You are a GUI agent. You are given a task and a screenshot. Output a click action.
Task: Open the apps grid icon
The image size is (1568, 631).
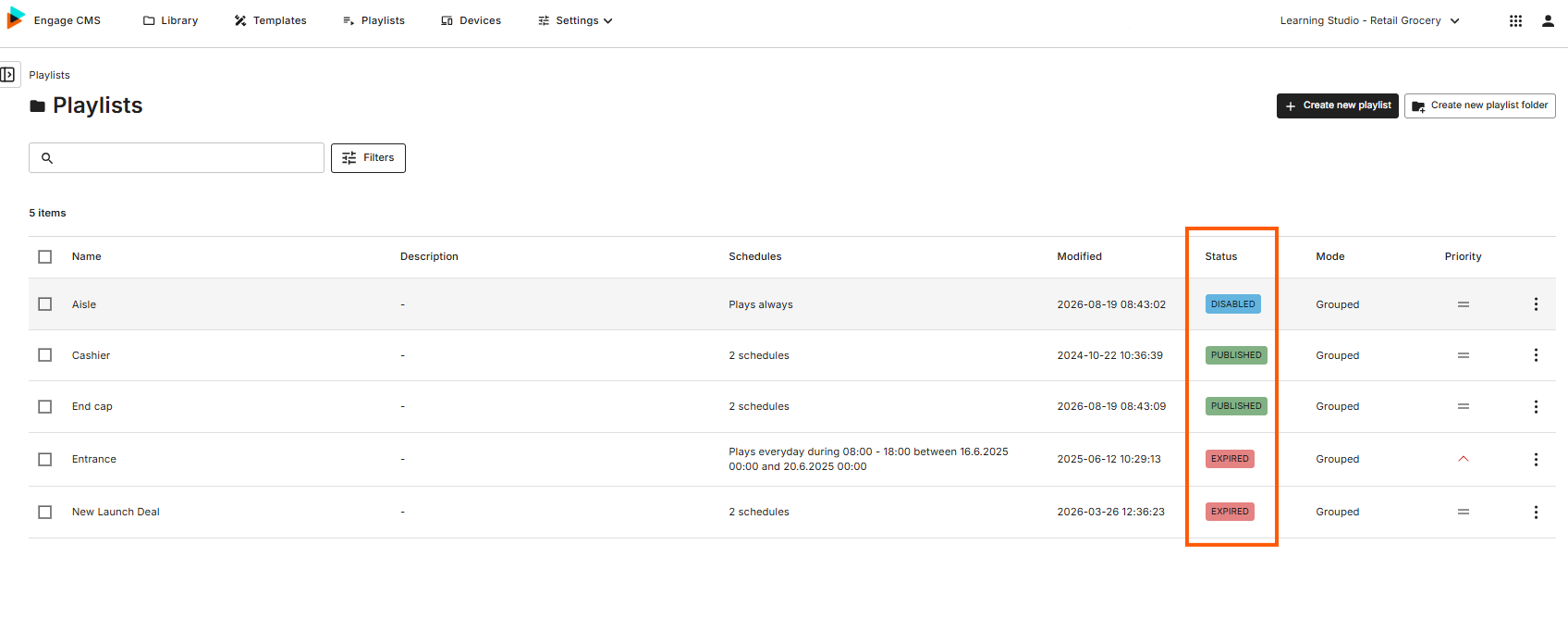point(1515,20)
